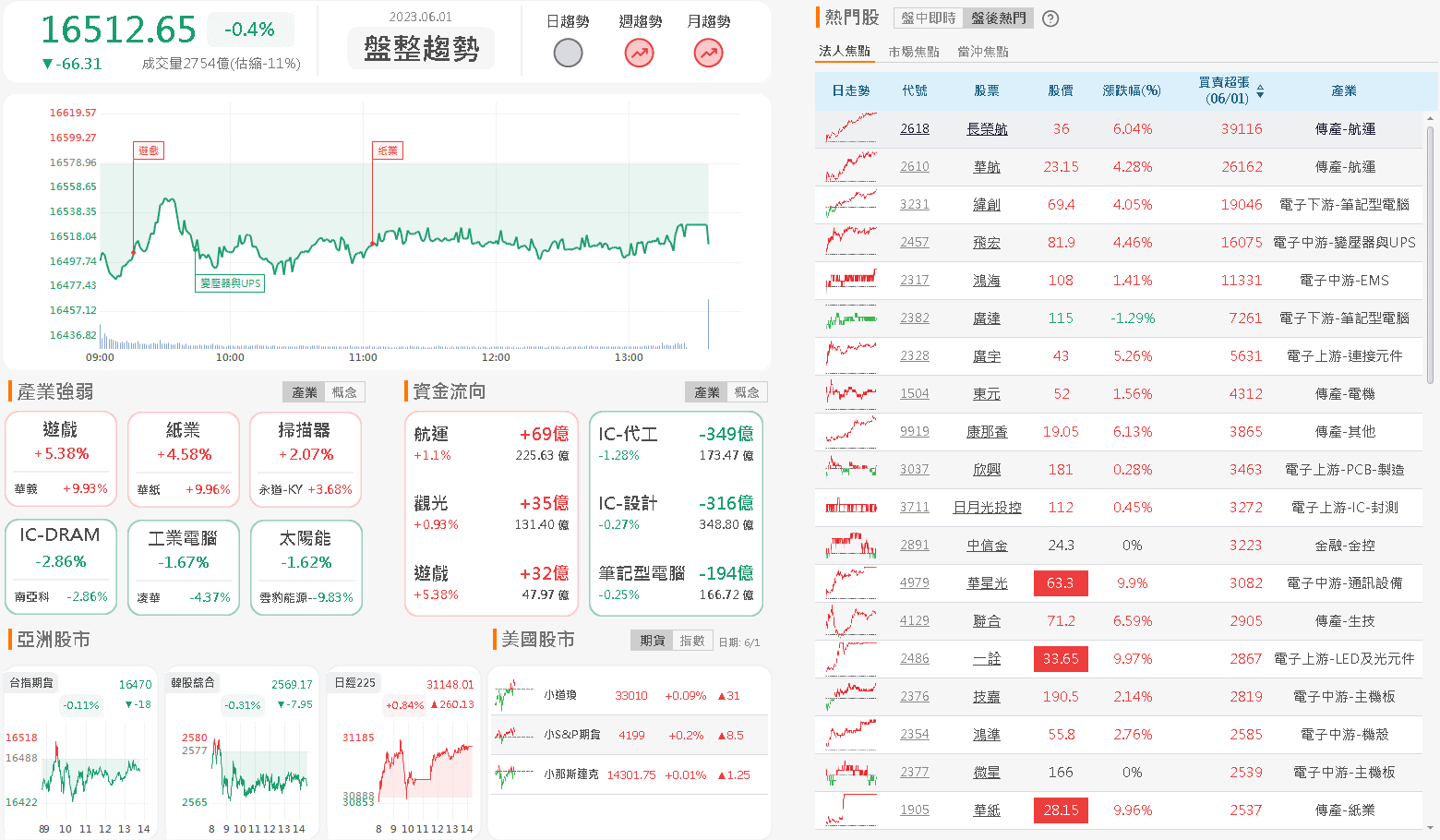Open the 當沖焦點 tab

983,52
